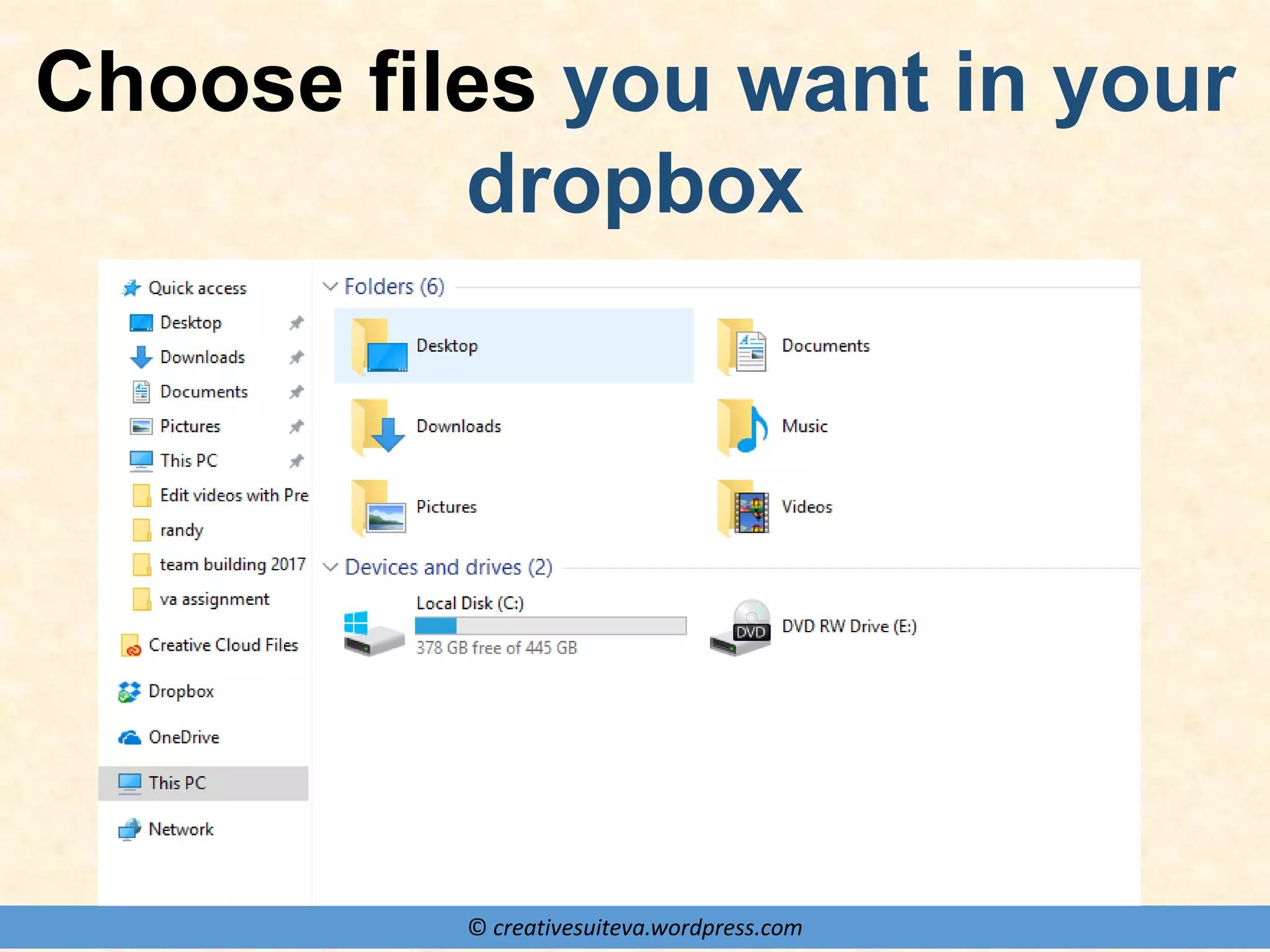Click the Dropbox logo icon
The height and width of the screenshot is (952, 1270).
[x=129, y=692]
